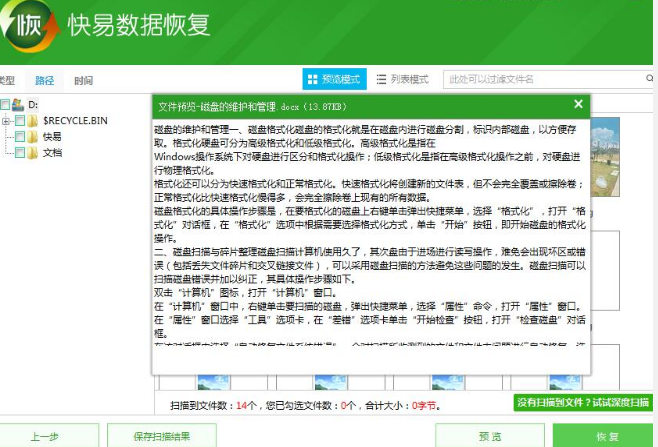Click the 上一步 button
The image size is (658, 447).
point(44,436)
